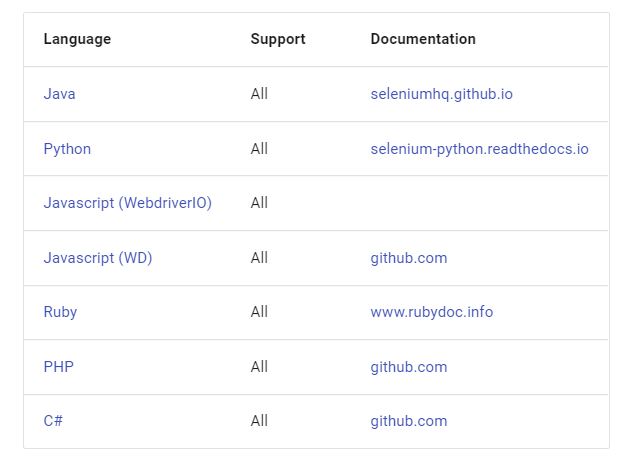The width and height of the screenshot is (633, 471).
Task: Open the Ruby language link
Action: point(60,312)
